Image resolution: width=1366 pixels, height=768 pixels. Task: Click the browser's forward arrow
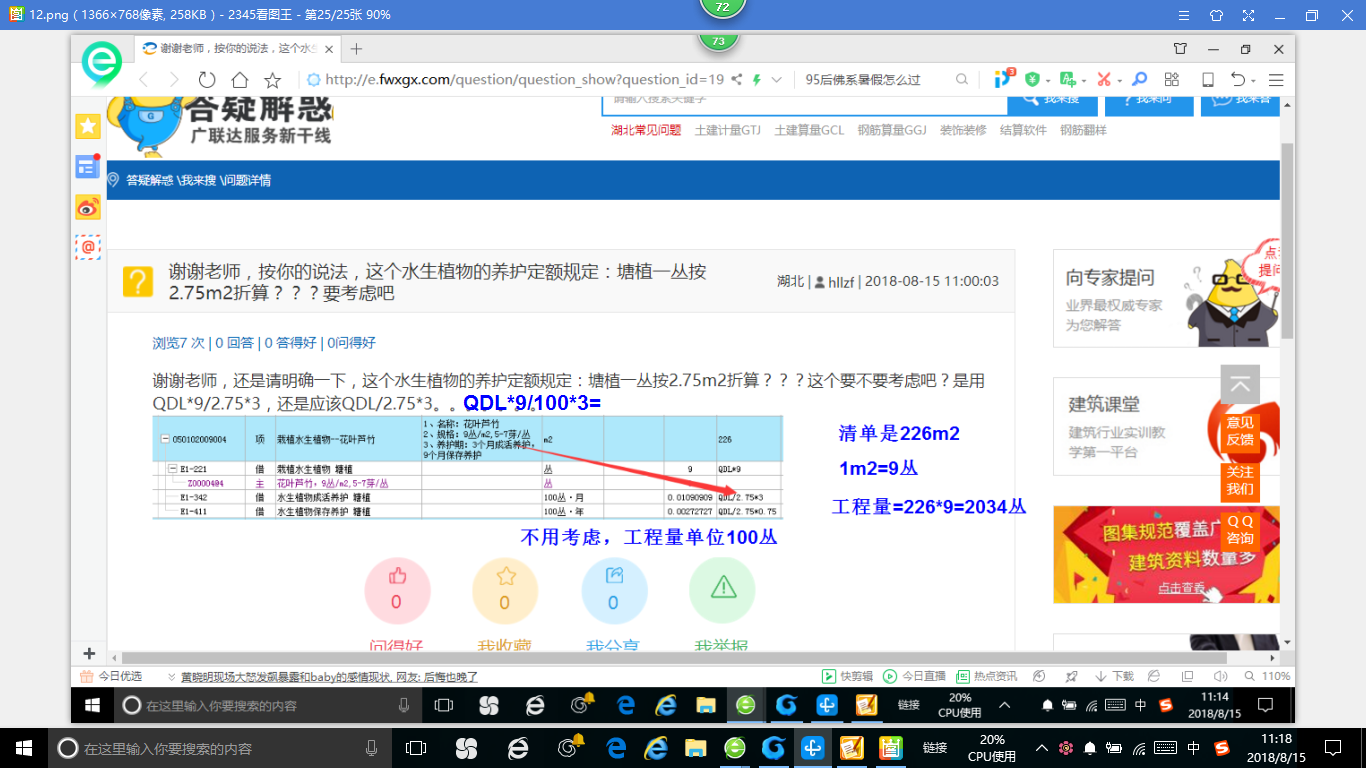click(x=174, y=80)
